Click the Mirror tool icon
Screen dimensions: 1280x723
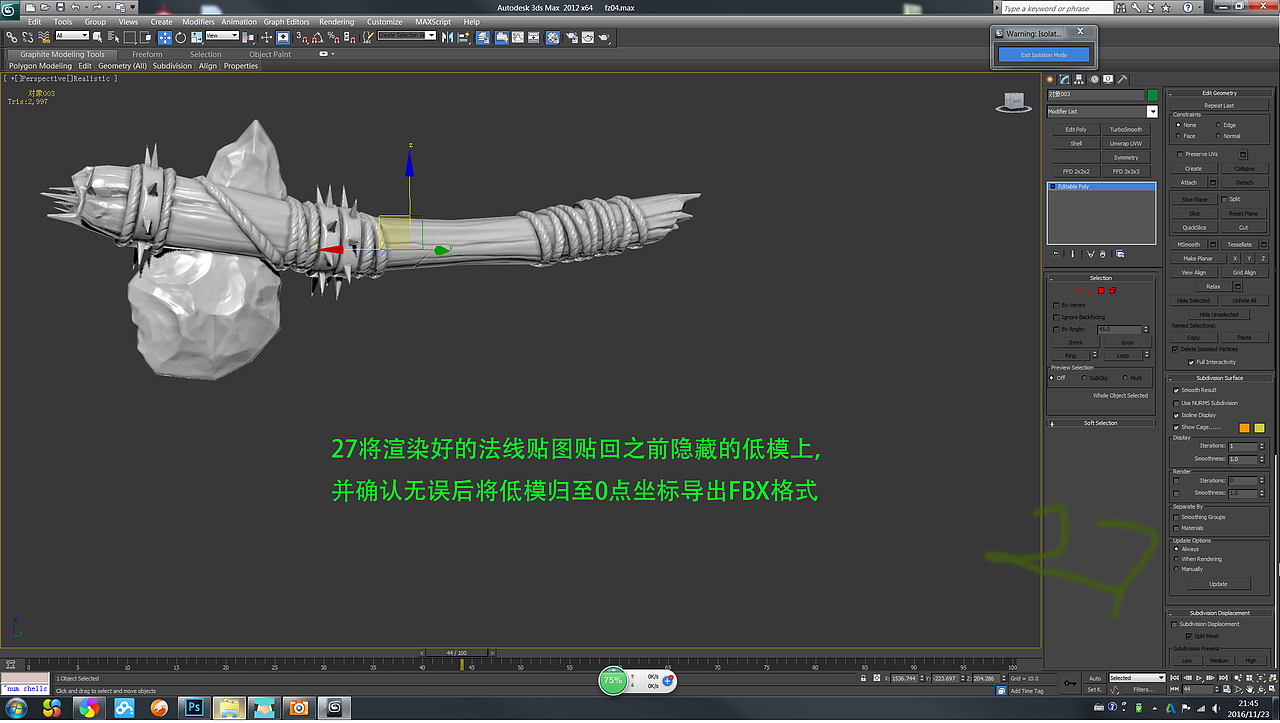pyautogui.click(x=447, y=38)
